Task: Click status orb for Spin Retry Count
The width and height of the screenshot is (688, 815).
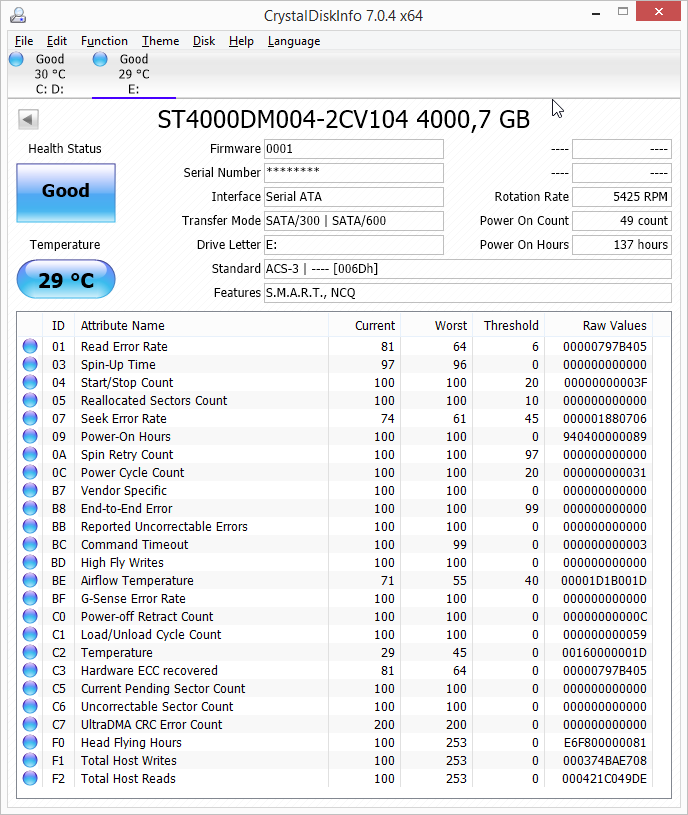Action: tap(30, 454)
